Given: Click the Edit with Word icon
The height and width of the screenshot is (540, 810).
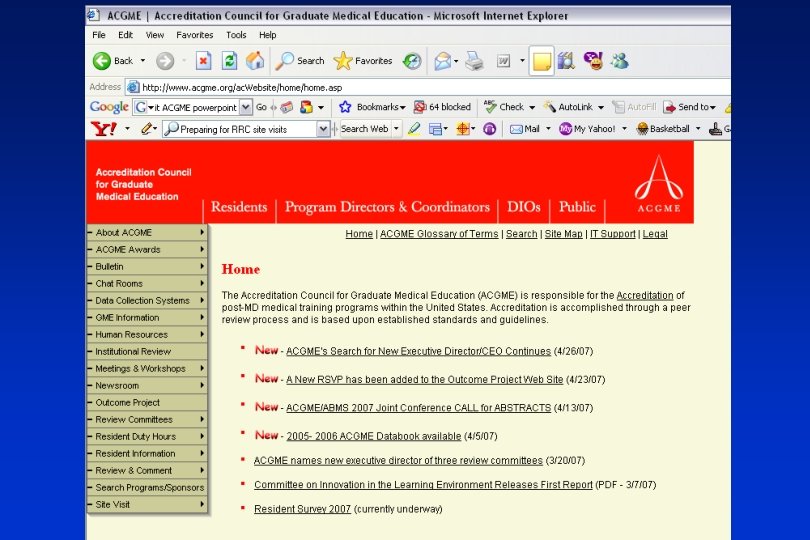Looking at the screenshot, I should pos(504,61).
